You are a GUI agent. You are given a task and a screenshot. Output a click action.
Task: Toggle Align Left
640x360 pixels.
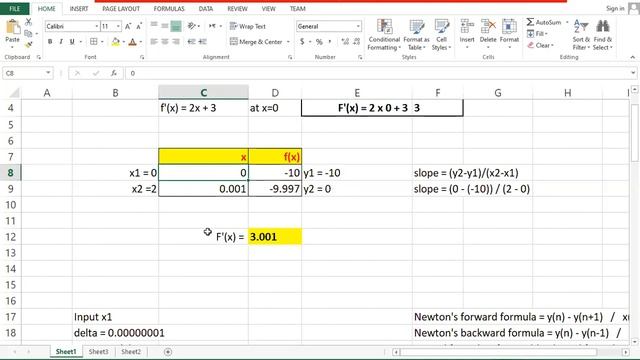[154, 42]
